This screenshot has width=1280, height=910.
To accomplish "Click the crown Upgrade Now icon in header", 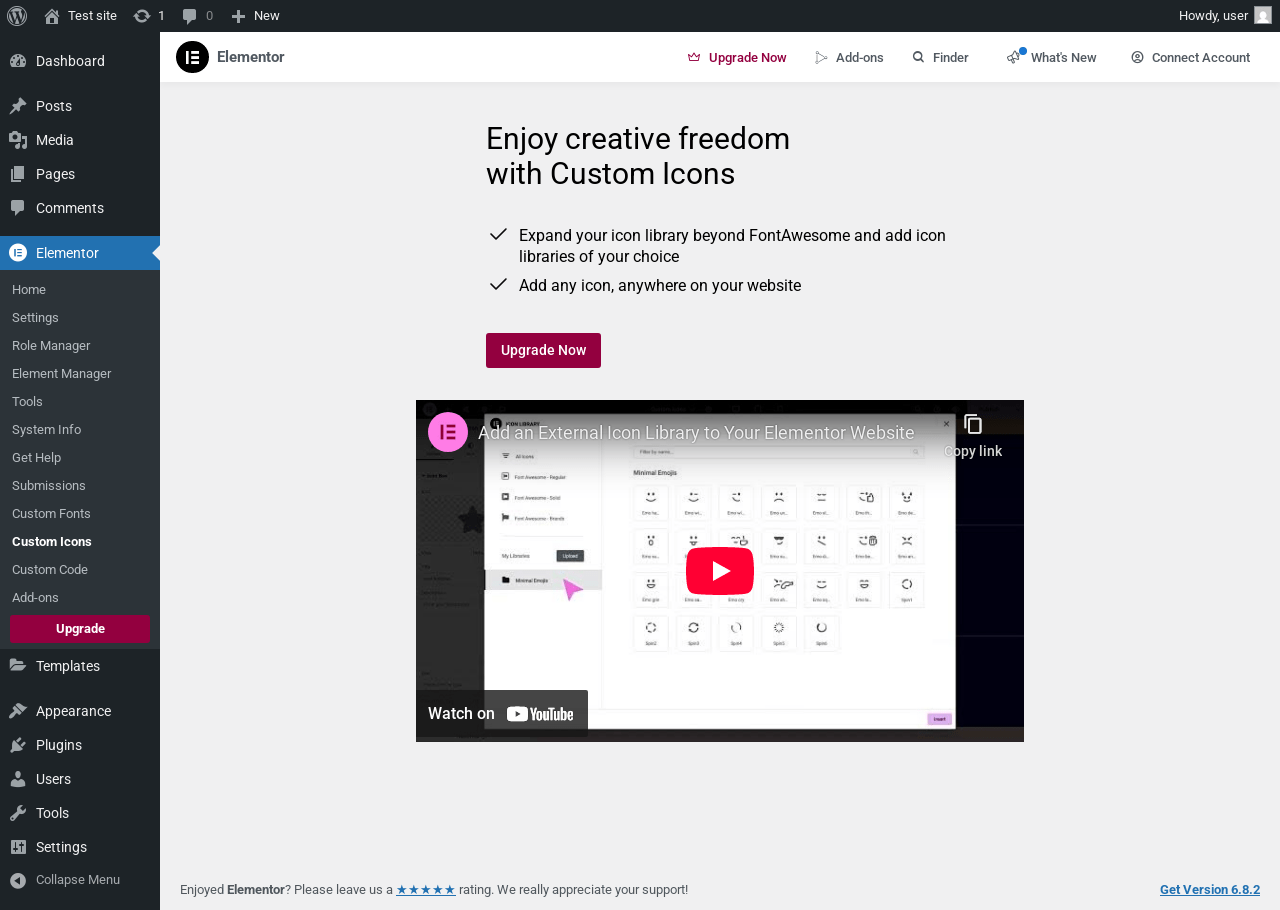I will tap(694, 58).
